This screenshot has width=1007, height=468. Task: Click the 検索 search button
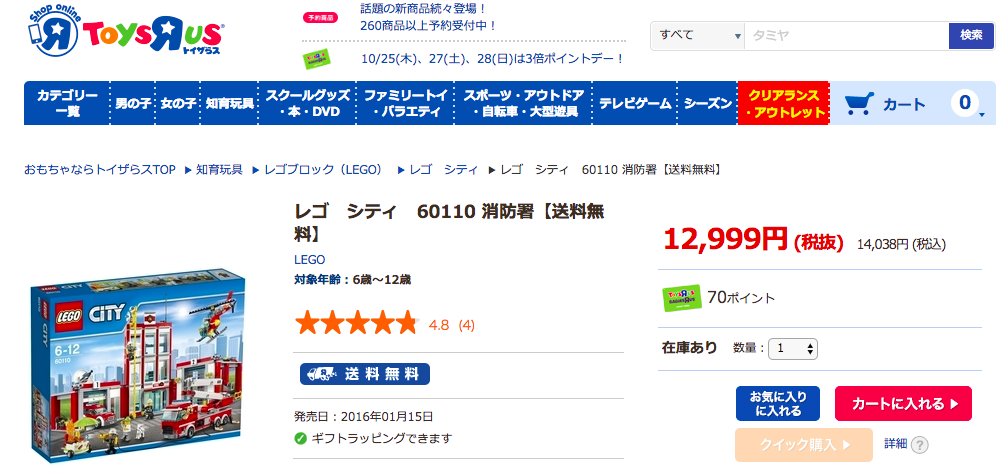tap(971, 35)
